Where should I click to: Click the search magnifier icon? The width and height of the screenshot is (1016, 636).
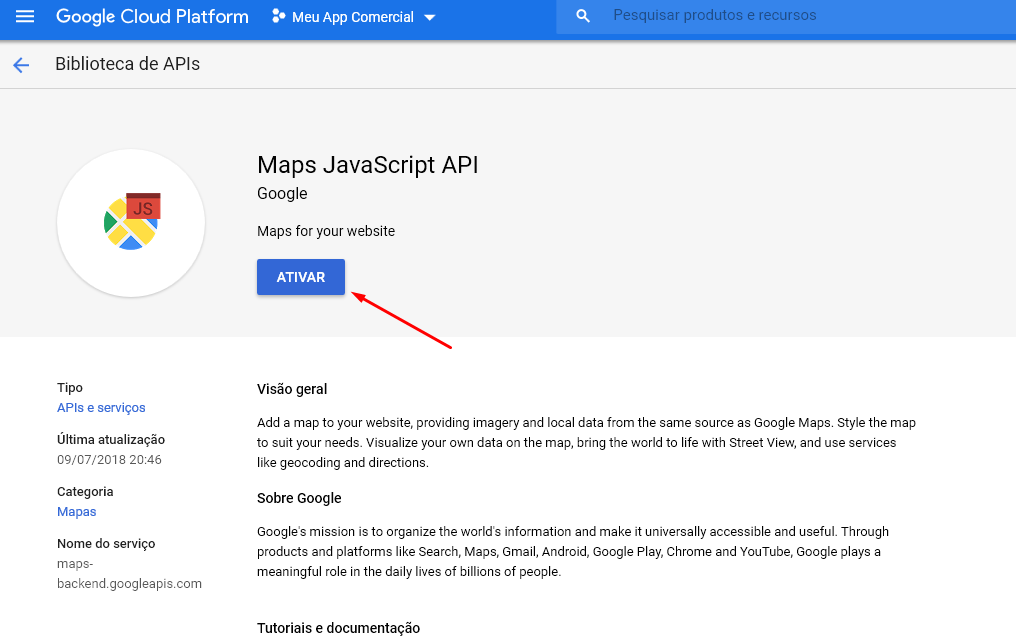tap(583, 16)
